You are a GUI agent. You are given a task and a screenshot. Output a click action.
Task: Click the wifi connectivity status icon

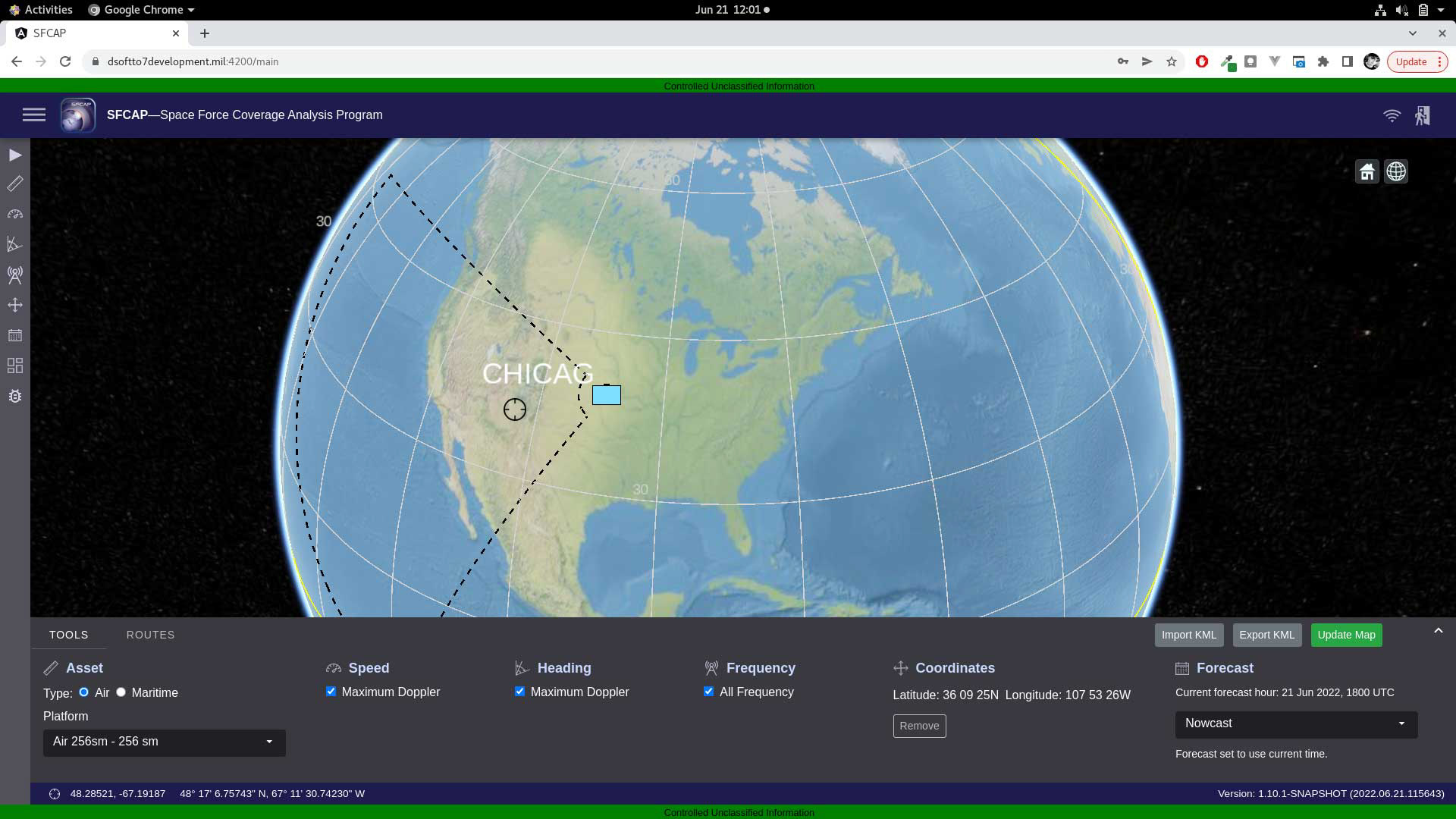tap(1392, 115)
